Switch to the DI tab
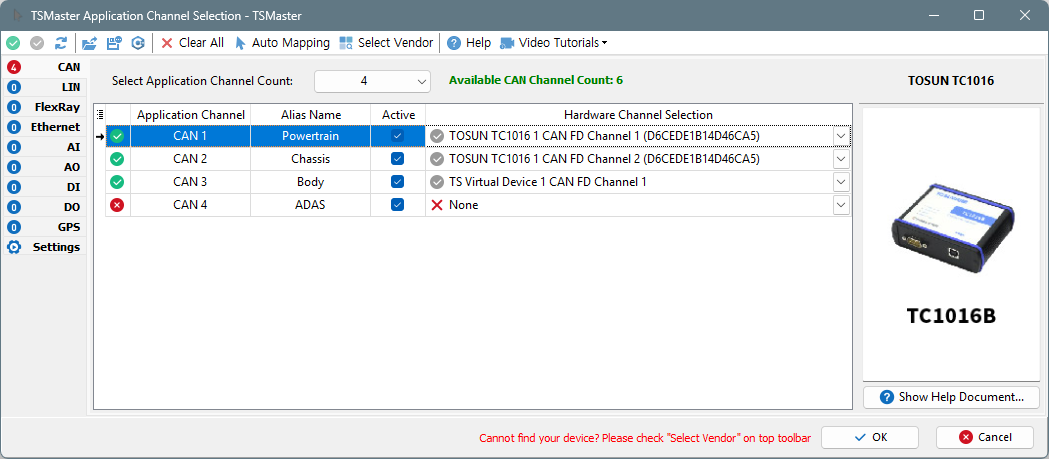Viewport: 1049px width, 459px height. (44, 187)
